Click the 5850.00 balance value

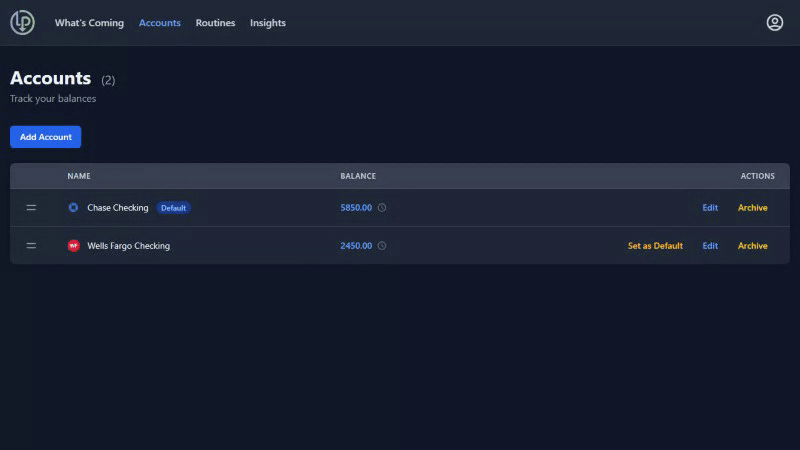pos(356,208)
